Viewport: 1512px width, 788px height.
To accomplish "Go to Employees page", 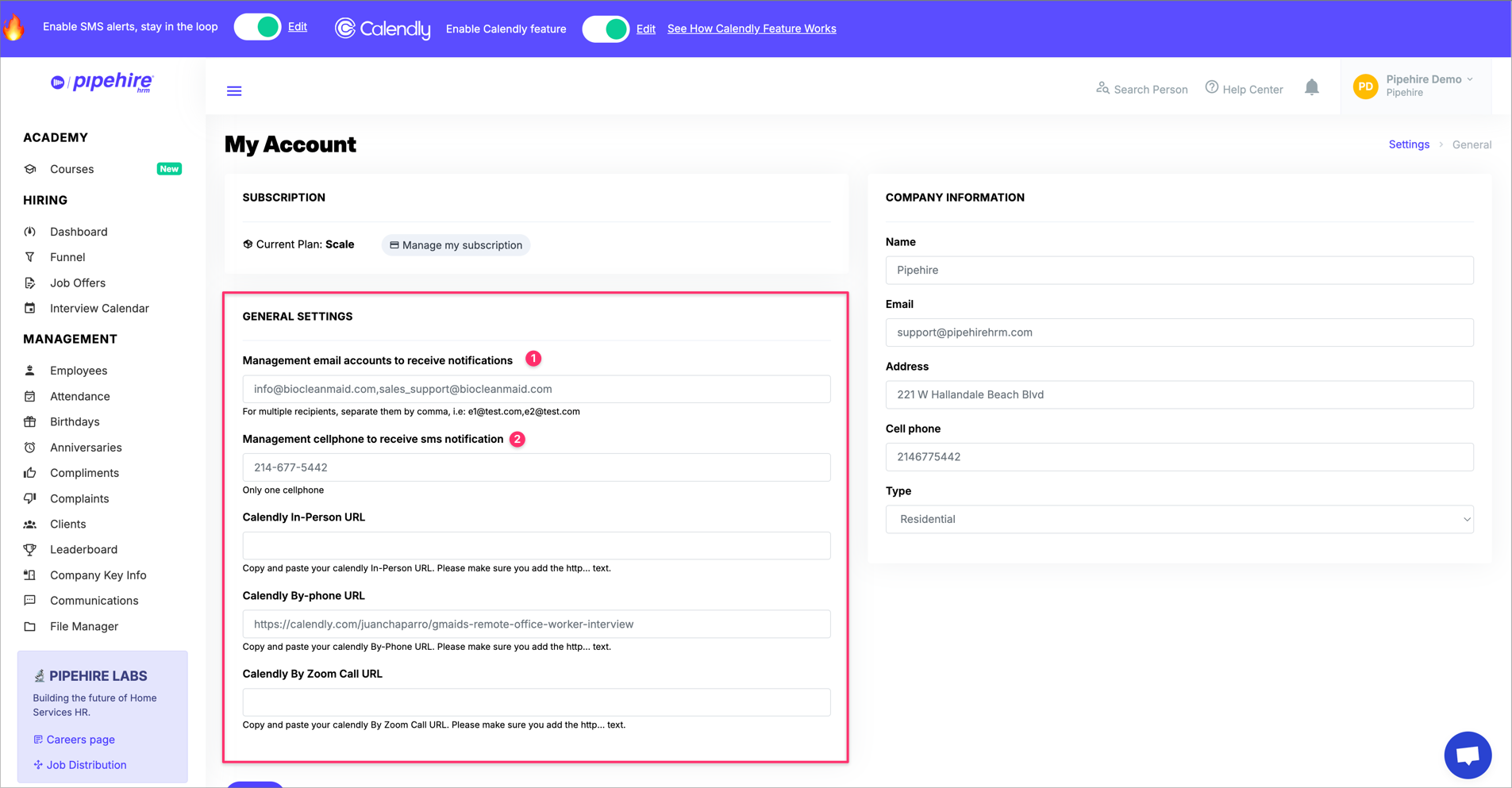I will click(79, 371).
